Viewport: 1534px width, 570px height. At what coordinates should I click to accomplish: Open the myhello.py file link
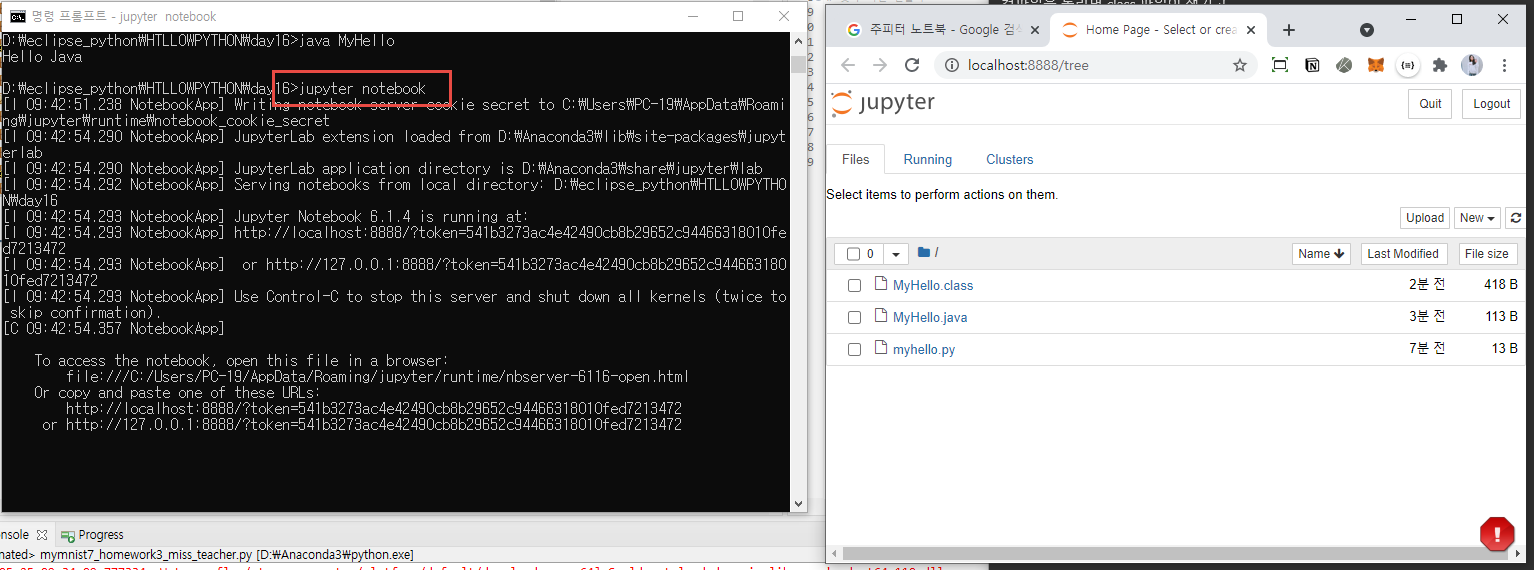tap(923, 349)
